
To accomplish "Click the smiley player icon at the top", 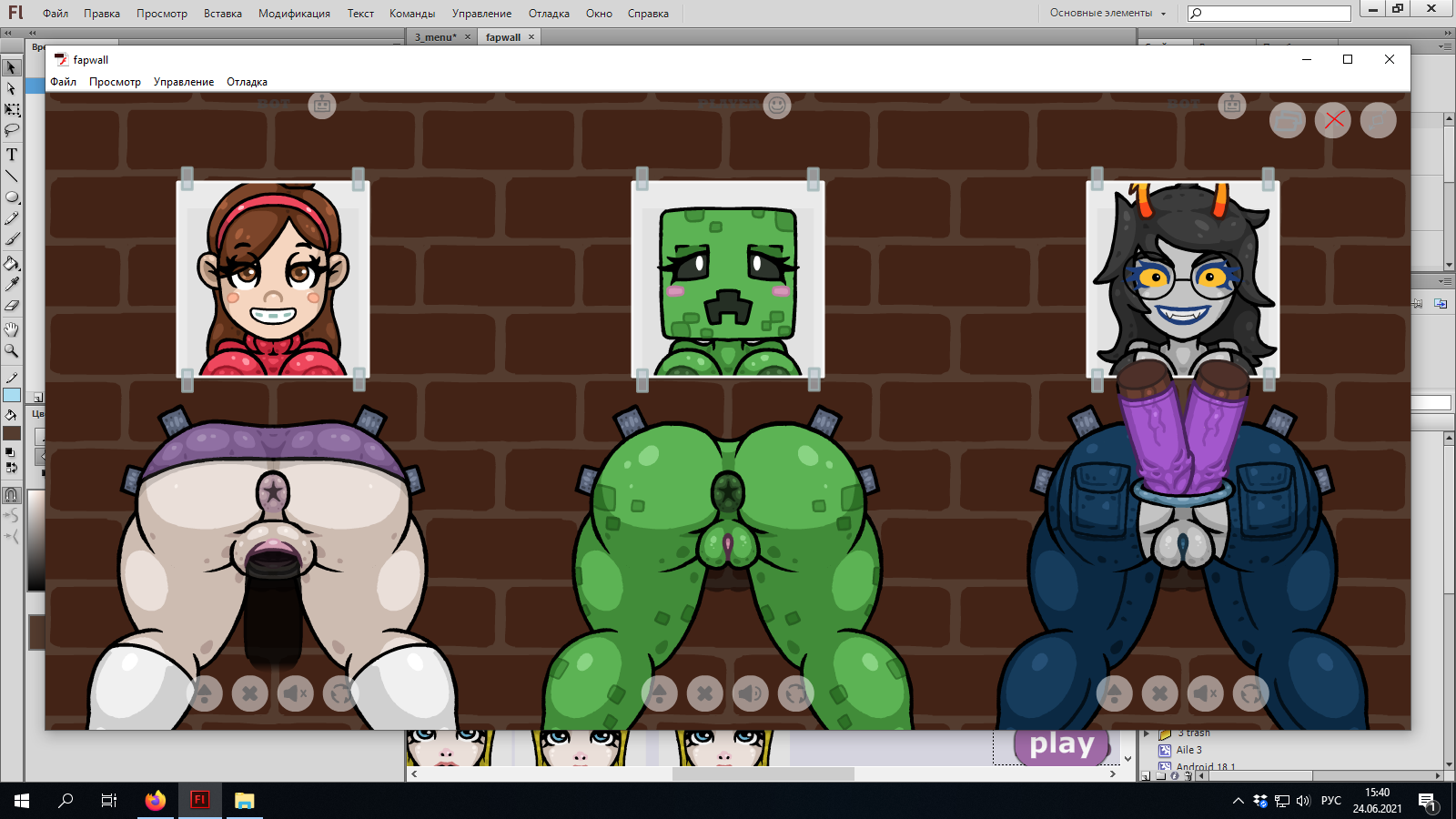I will (x=777, y=106).
